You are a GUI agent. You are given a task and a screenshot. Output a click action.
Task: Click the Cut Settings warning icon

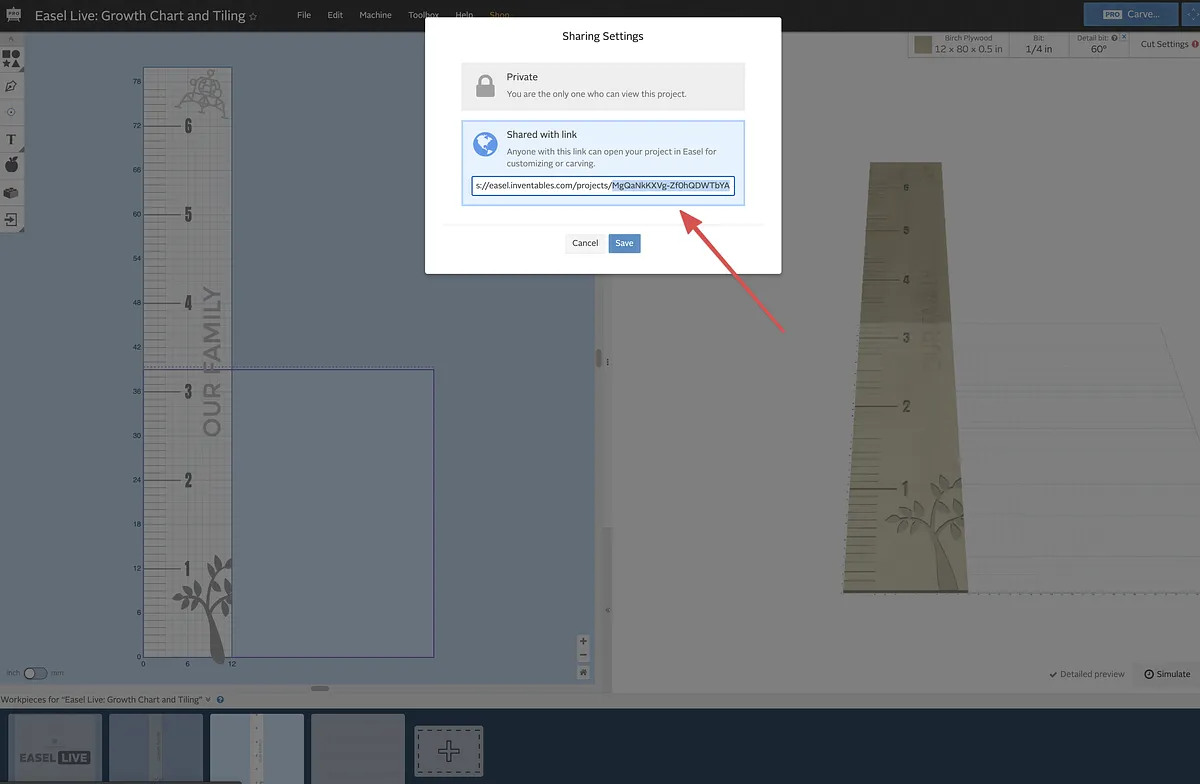(1195, 44)
